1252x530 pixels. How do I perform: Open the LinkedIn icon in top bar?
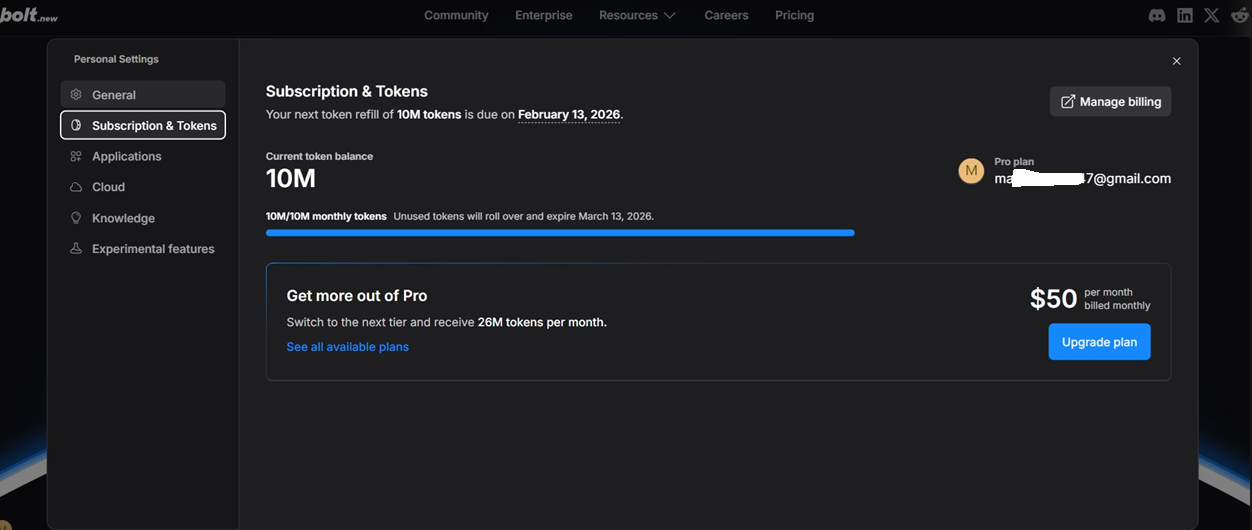[1185, 15]
